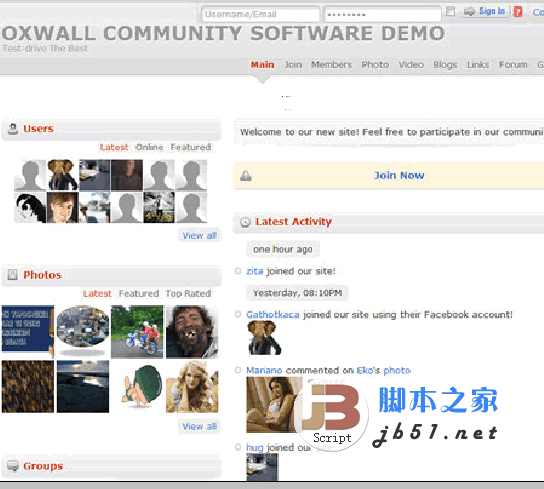Show Latest photos

click(x=97, y=294)
